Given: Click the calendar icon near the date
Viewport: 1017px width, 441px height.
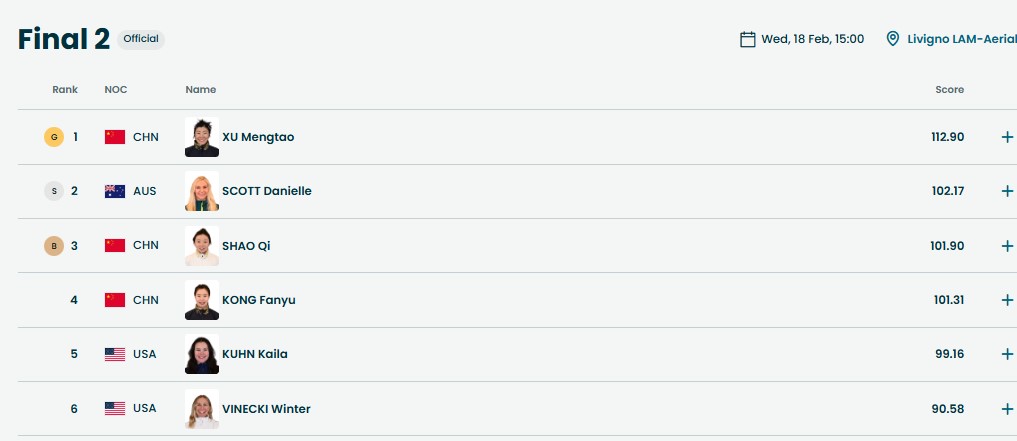Looking at the screenshot, I should 747,39.
